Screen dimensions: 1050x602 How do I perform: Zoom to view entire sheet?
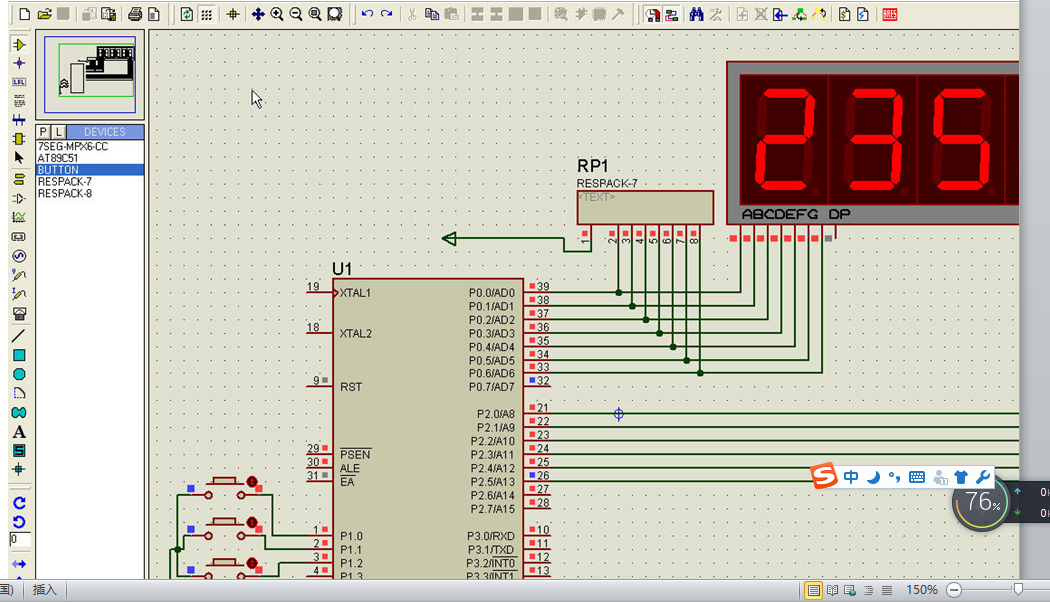point(315,14)
